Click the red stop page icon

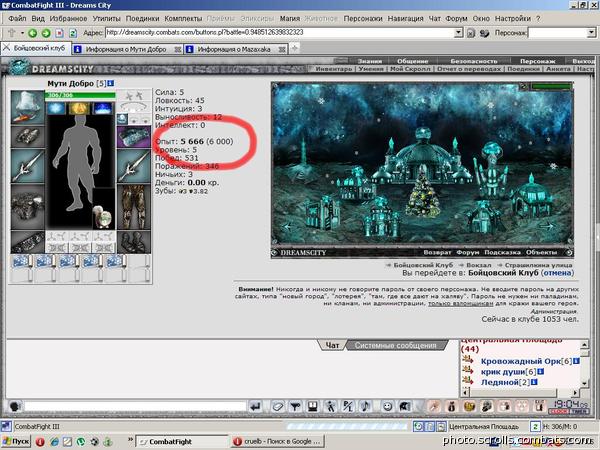59,33
